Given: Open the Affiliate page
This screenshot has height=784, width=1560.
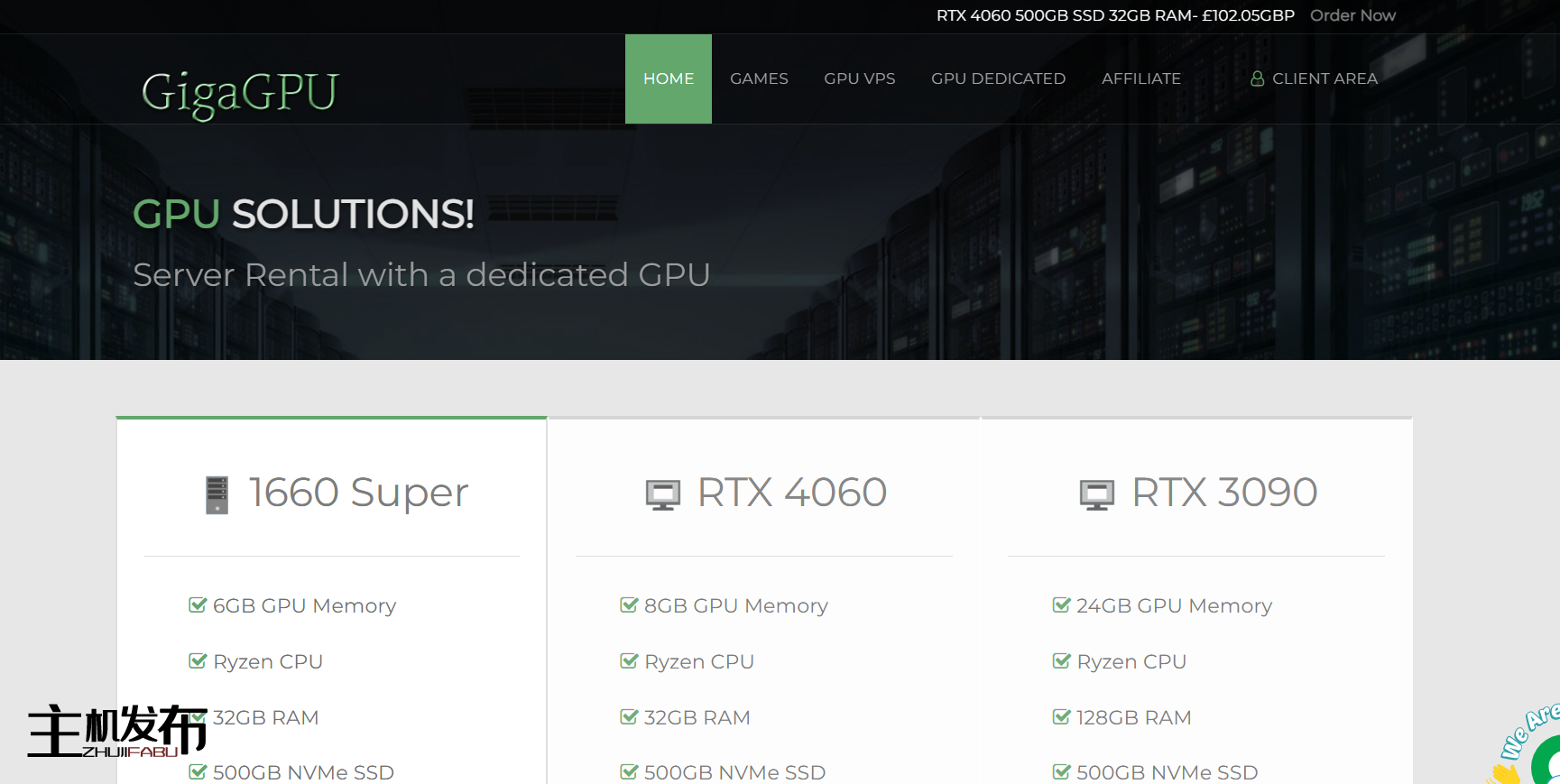Looking at the screenshot, I should click(1141, 78).
